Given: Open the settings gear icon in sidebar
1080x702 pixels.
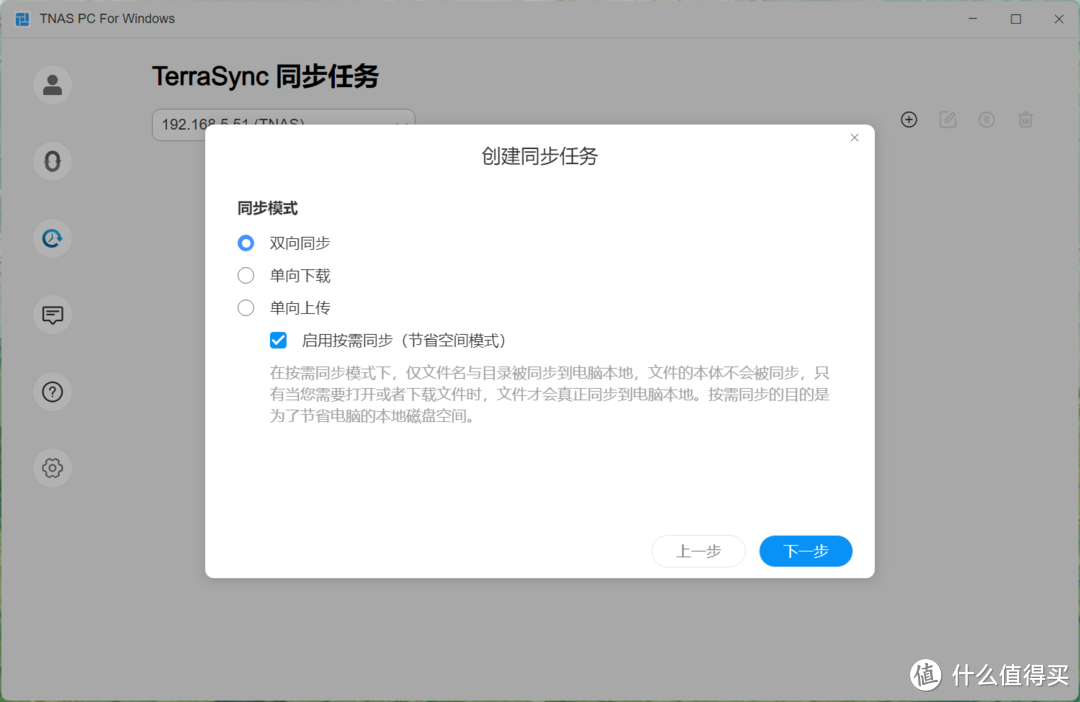Looking at the screenshot, I should click(52, 468).
